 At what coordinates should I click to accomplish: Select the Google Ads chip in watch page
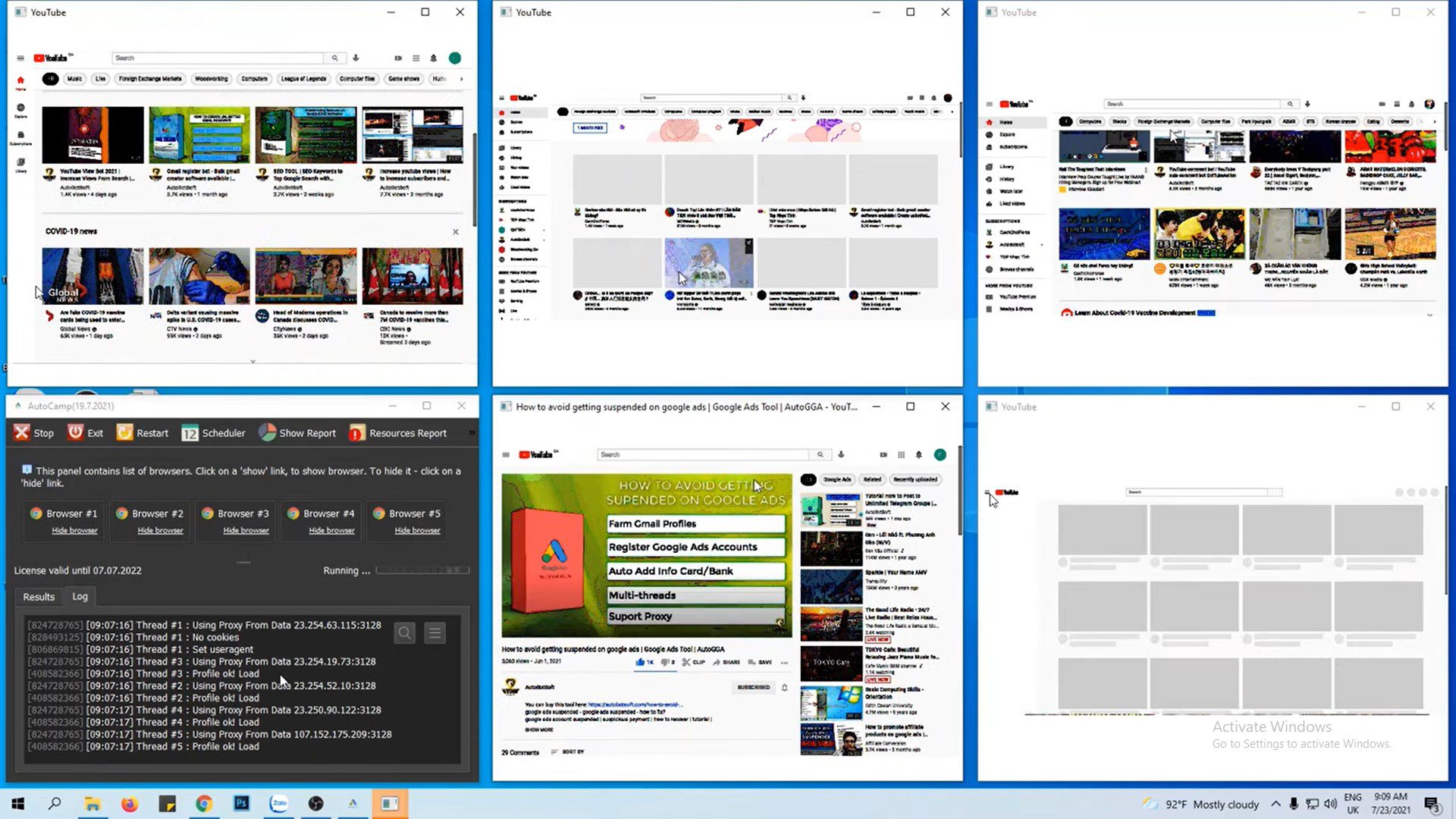[x=837, y=479]
